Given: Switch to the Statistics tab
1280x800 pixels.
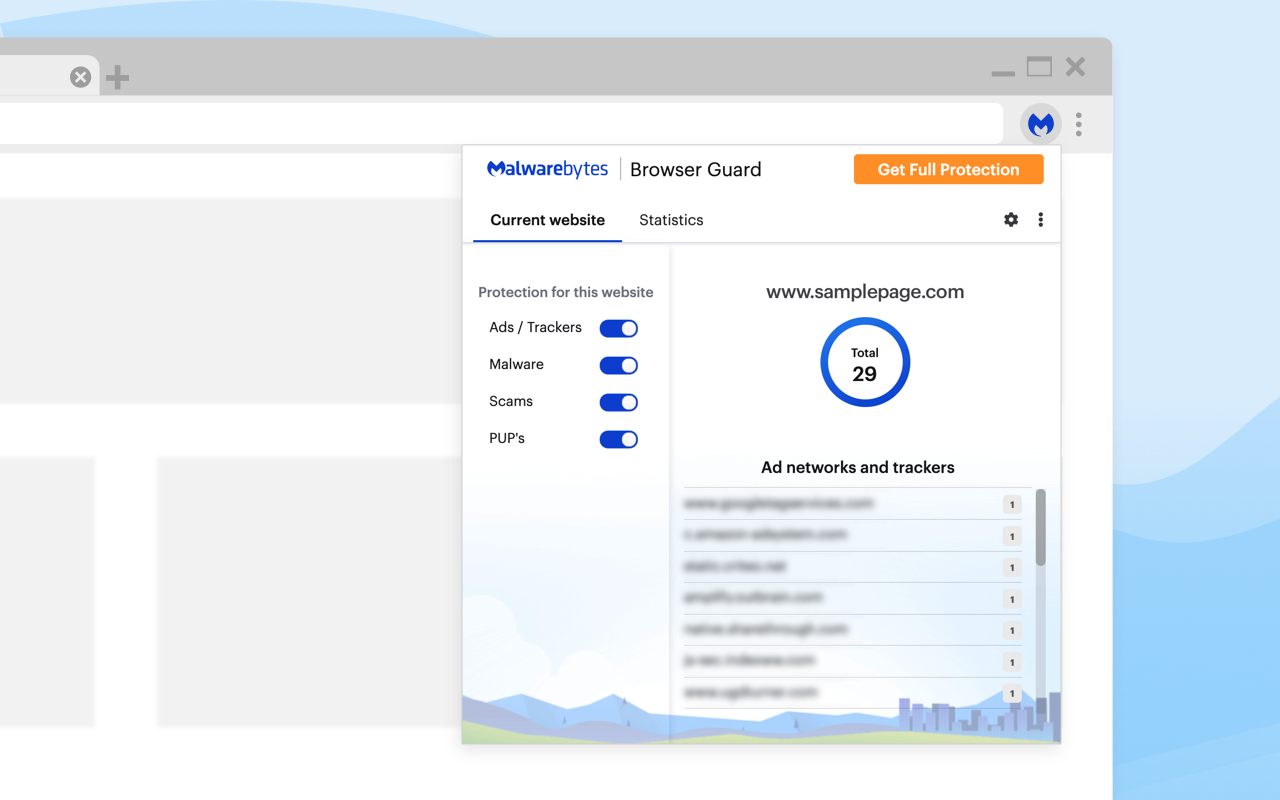Looking at the screenshot, I should 671,220.
